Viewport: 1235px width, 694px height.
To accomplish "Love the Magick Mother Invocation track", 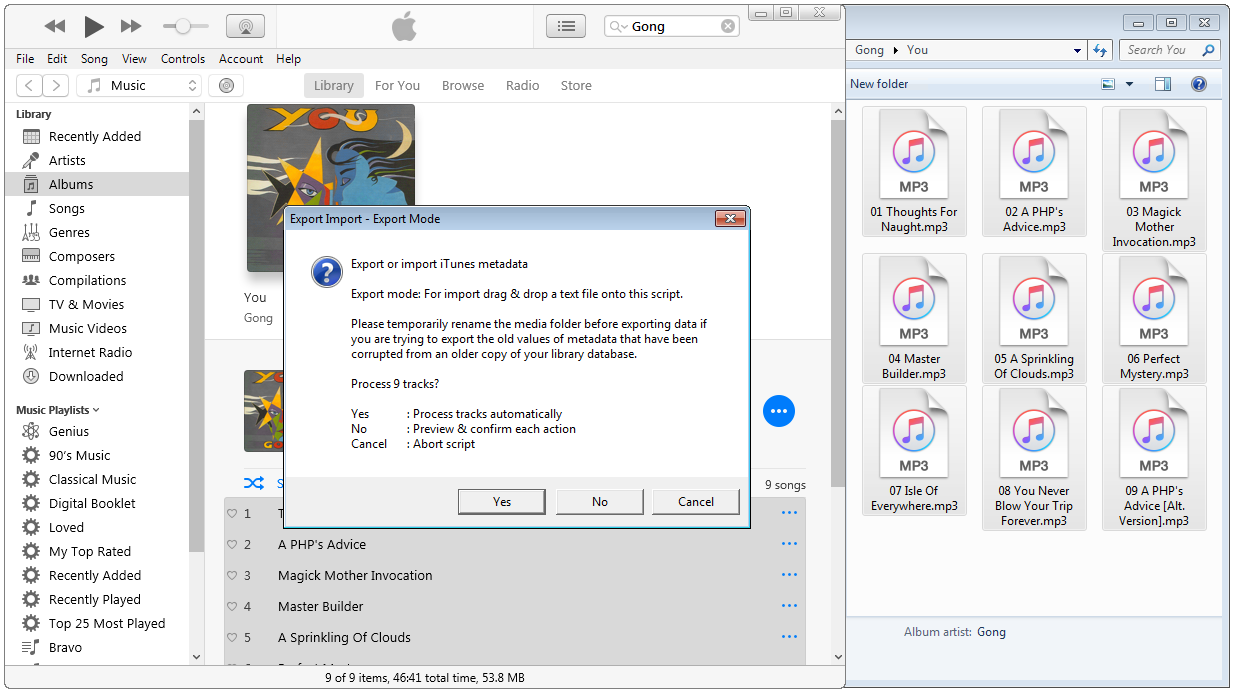I will 232,576.
